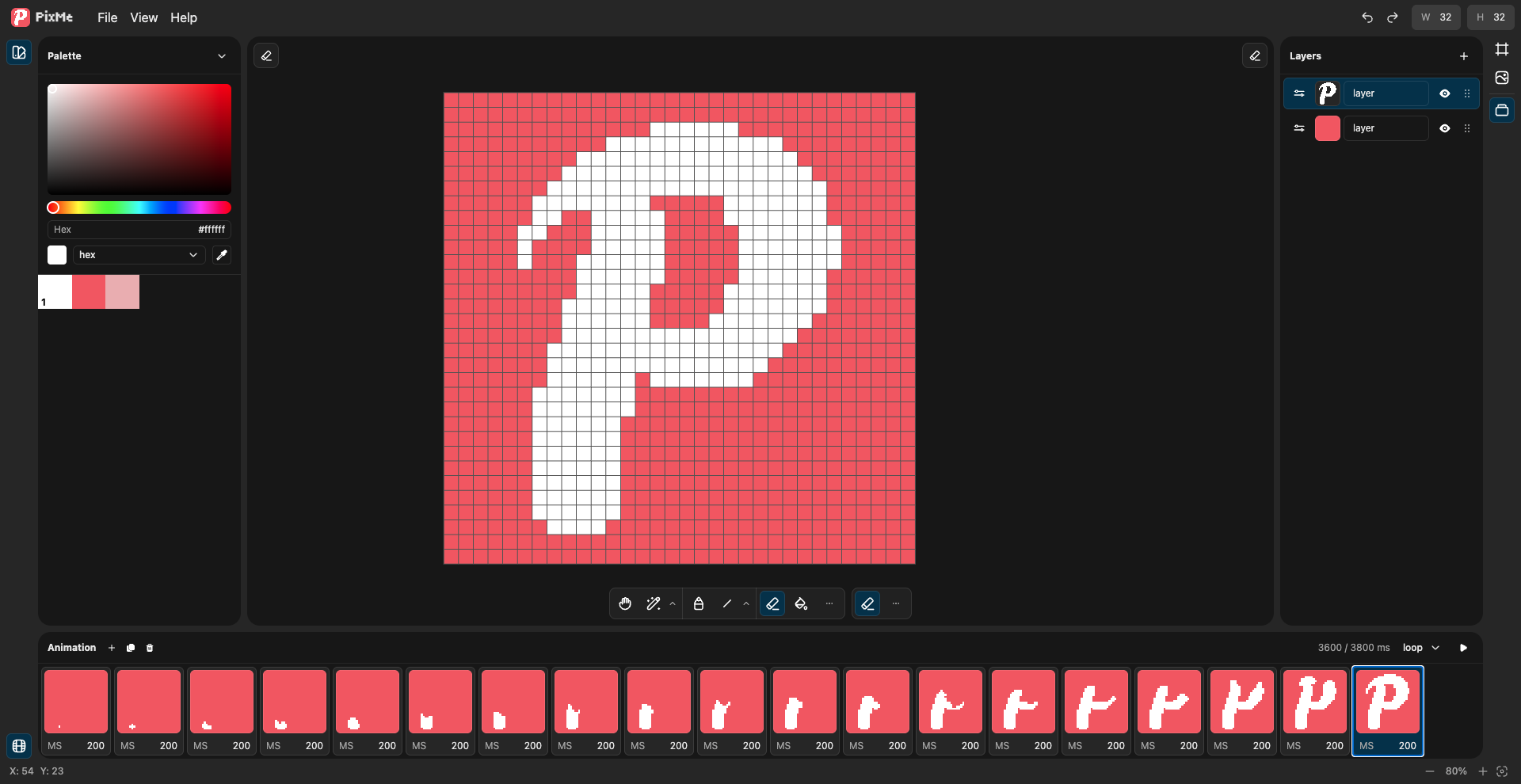This screenshot has height=784, width=1521.
Task: Click eraser in the separate right tool group
Action: tap(867, 603)
